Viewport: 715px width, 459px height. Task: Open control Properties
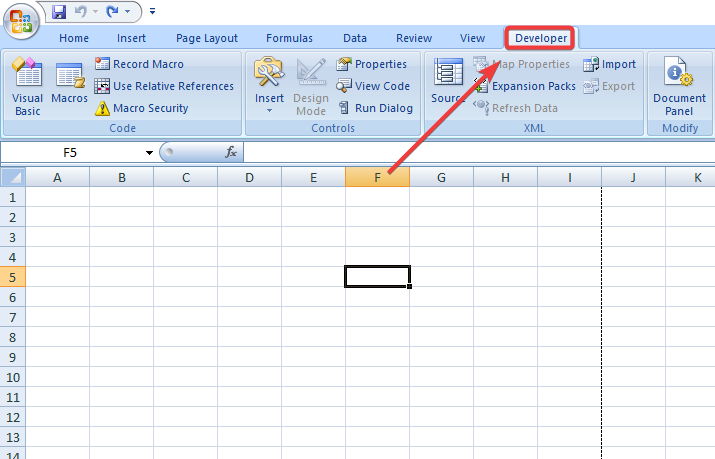(x=371, y=64)
